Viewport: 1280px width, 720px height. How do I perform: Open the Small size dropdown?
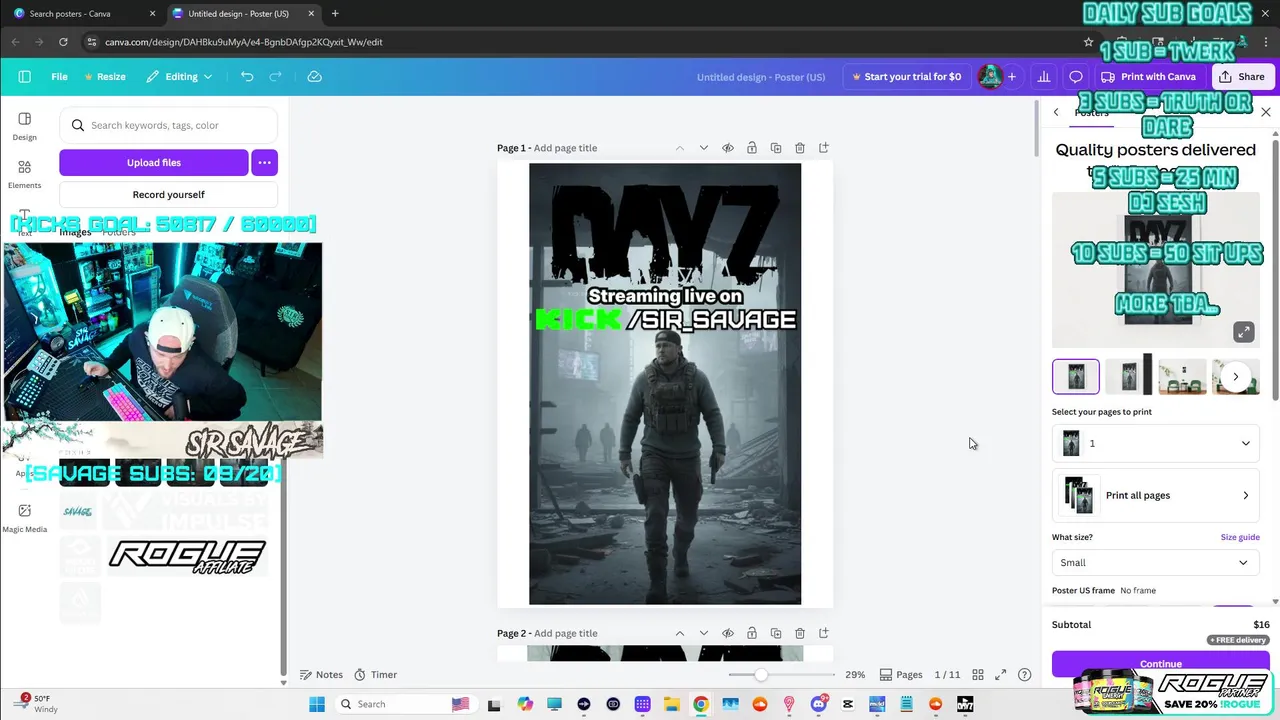click(1156, 563)
